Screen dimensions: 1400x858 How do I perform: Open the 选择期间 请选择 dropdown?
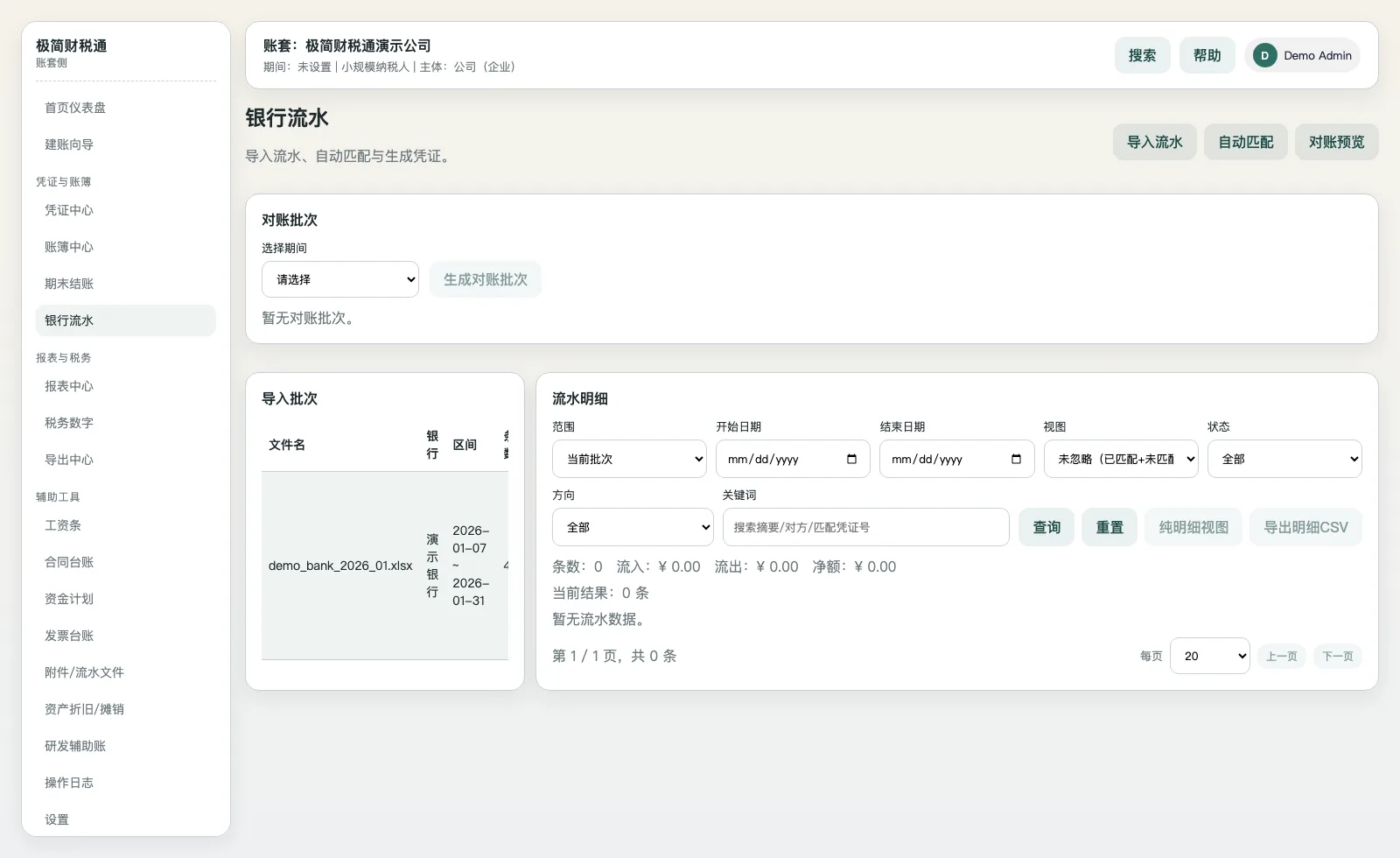[x=340, y=279]
